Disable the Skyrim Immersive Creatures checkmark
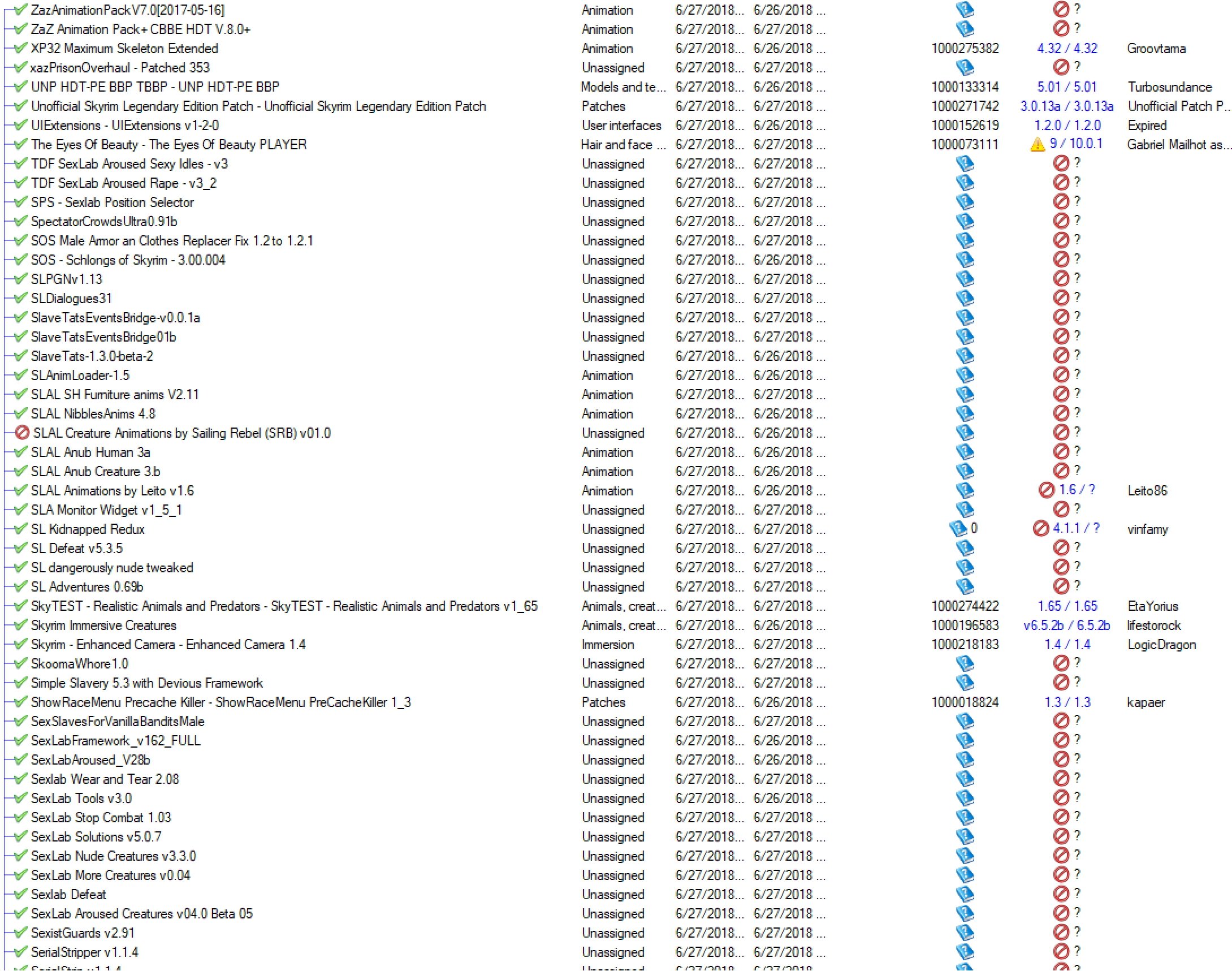 [x=20, y=625]
